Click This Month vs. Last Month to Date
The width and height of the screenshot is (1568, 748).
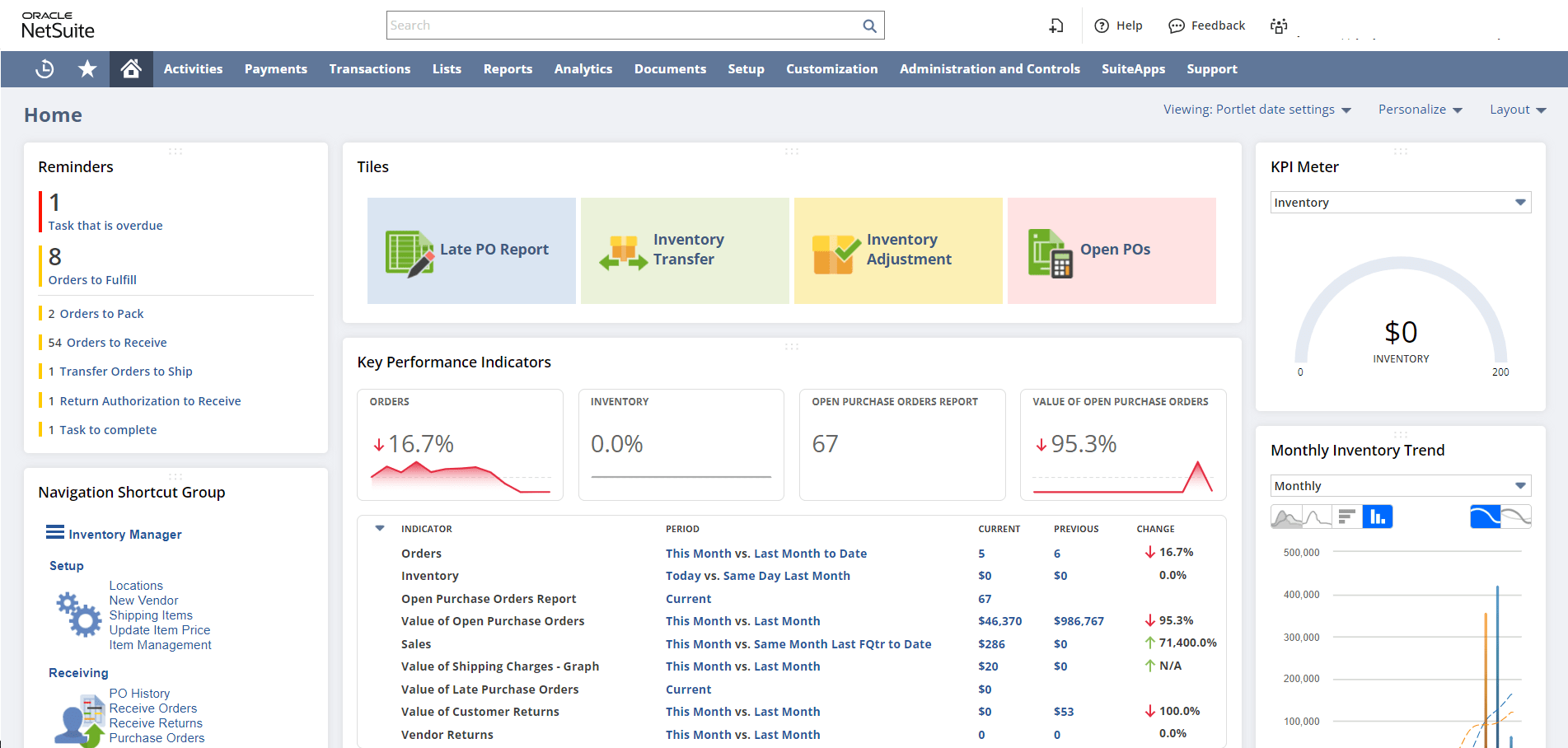(766, 554)
